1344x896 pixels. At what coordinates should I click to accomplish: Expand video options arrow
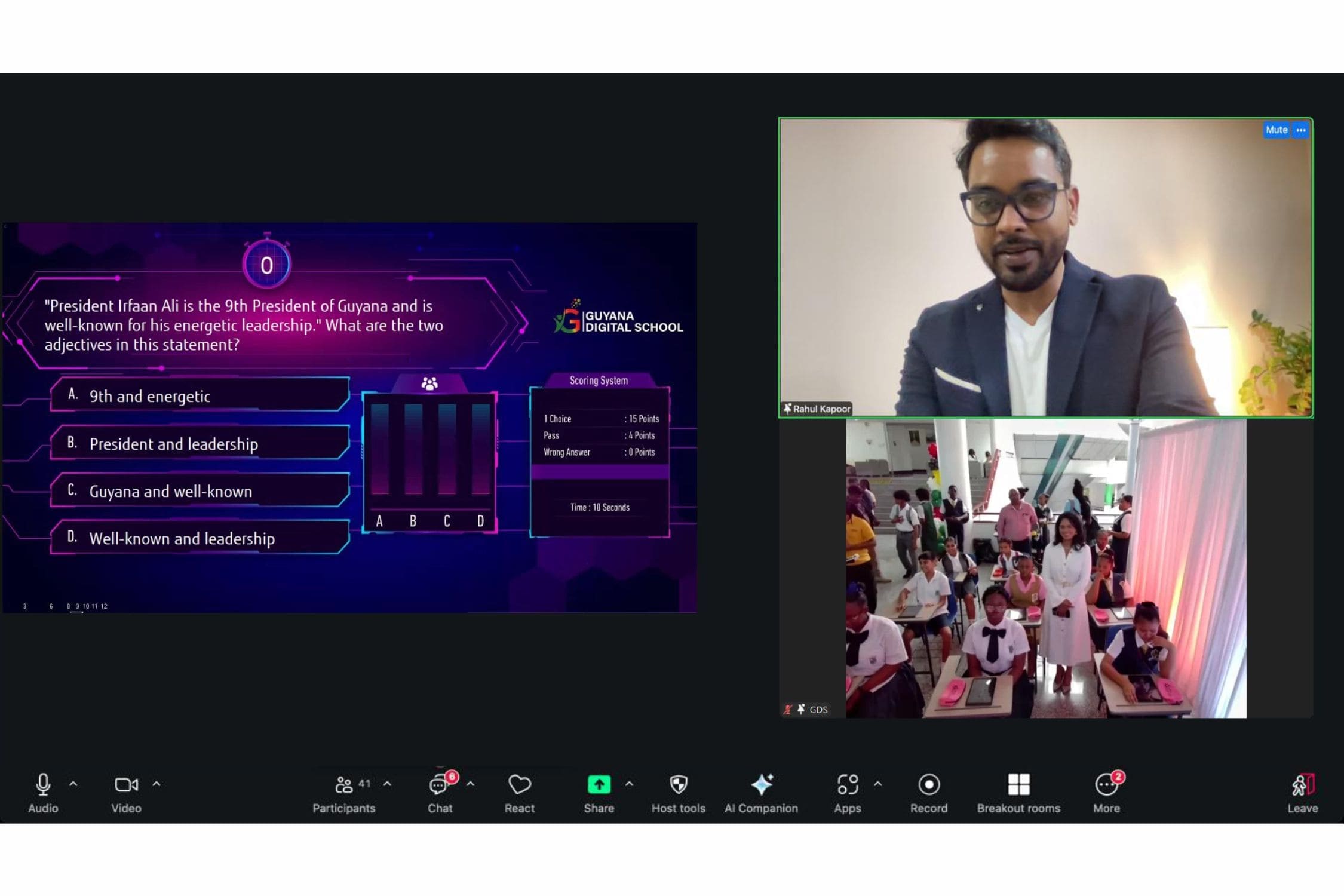coord(157,784)
